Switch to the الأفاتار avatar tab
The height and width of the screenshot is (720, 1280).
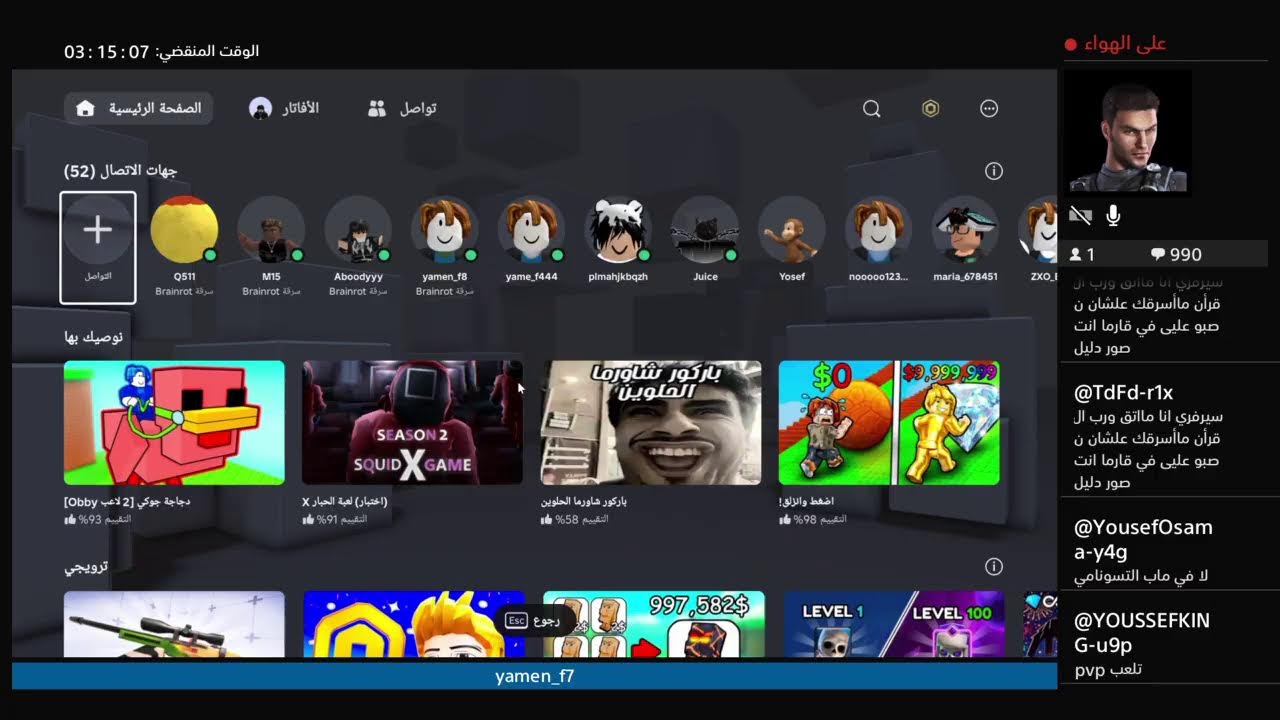pyautogui.click(x=285, y=108)
